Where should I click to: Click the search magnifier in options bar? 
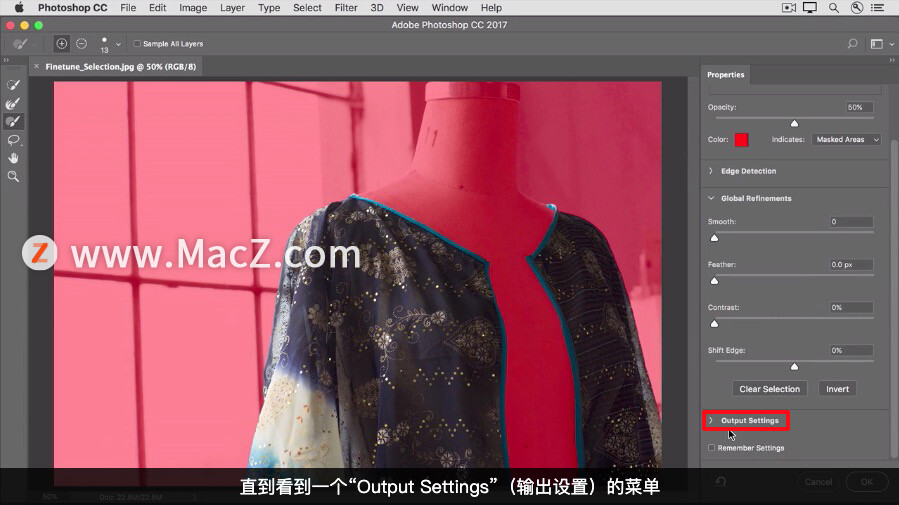pyautogui.click(x=853, y=44)
